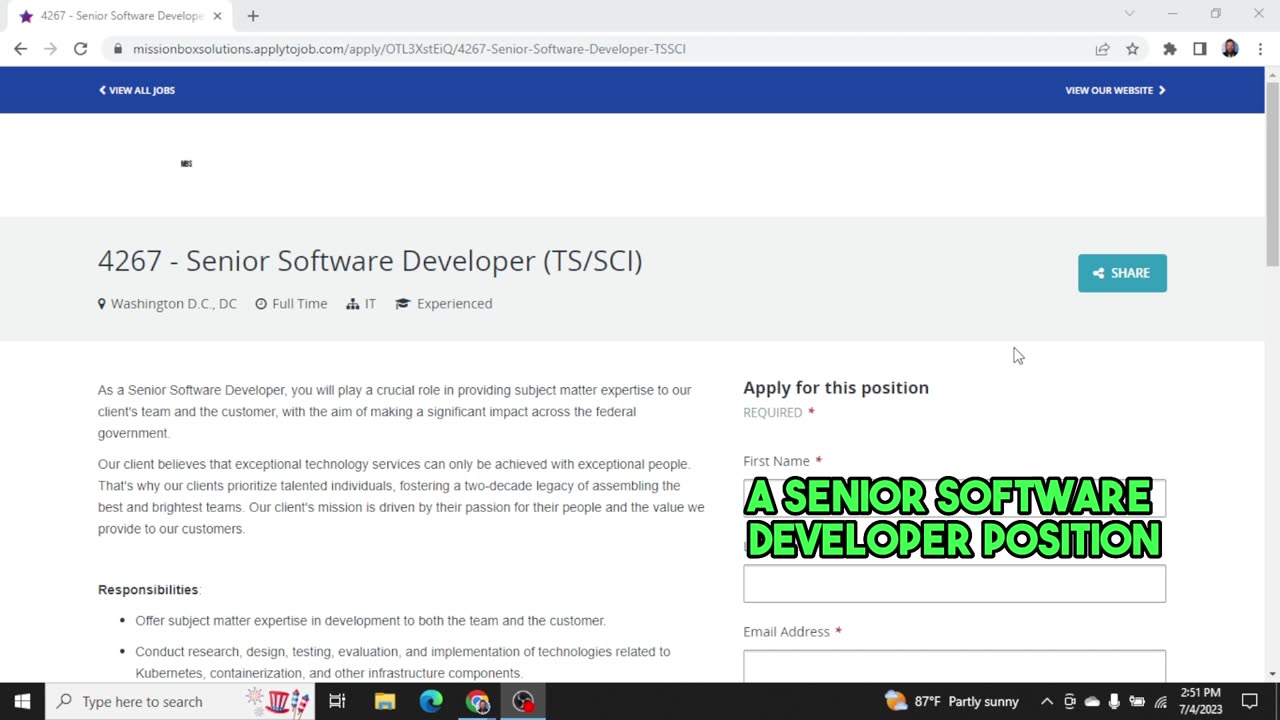Click the small company logo
This screenshot has width=1280, height=720.
186,163
